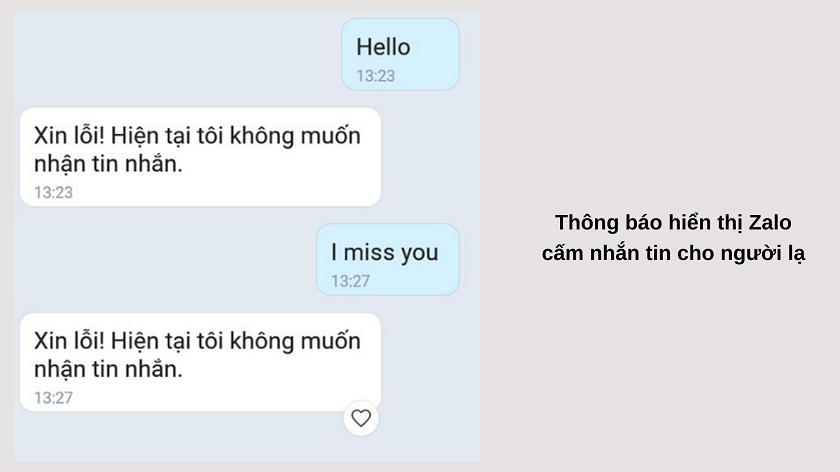Select the 'I miss you' bubble
840x472 pixels.
[387, 259]
